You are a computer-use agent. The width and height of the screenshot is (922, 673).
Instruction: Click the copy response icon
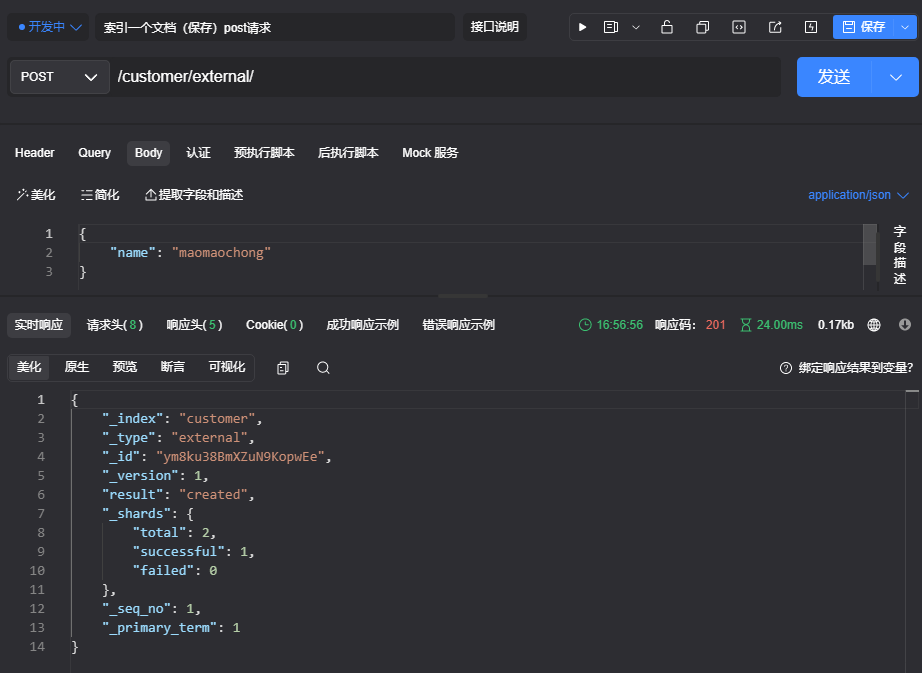(283, 368)
